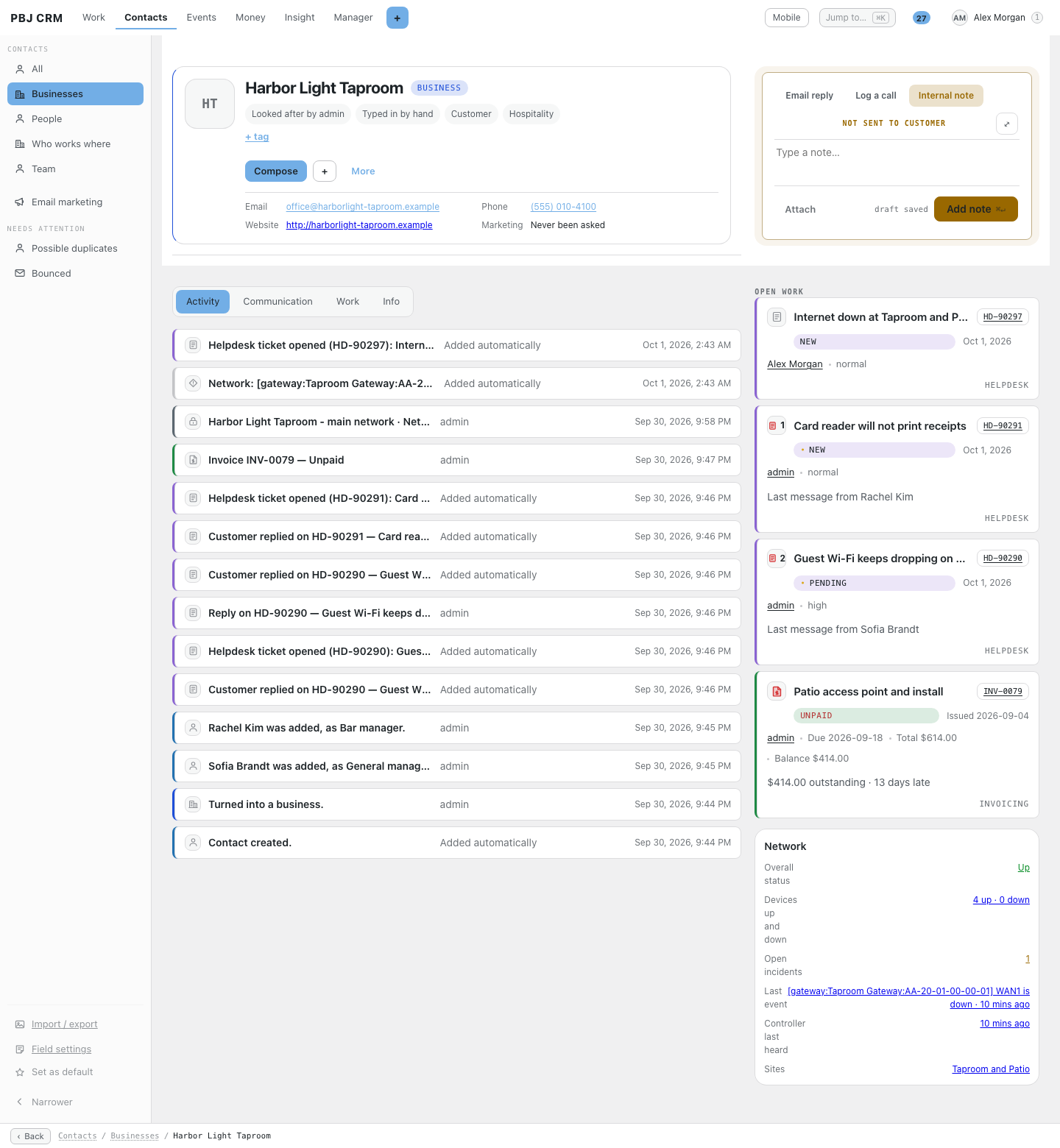Click the plus button next to Compose
Image resolution: width=1060 pixels, height=1148 pixels.
(x=325, y=171)
